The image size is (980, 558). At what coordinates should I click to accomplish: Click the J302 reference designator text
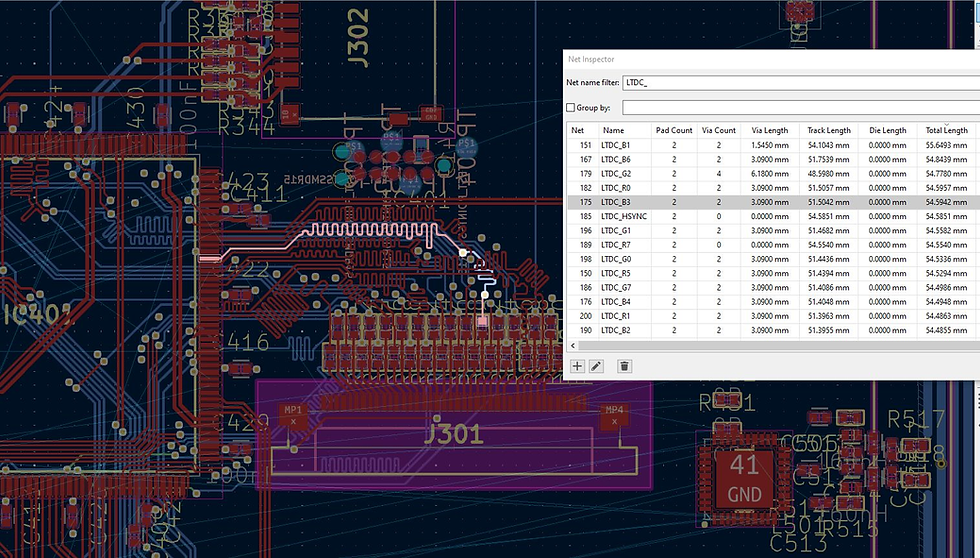(x=358, y=38)
